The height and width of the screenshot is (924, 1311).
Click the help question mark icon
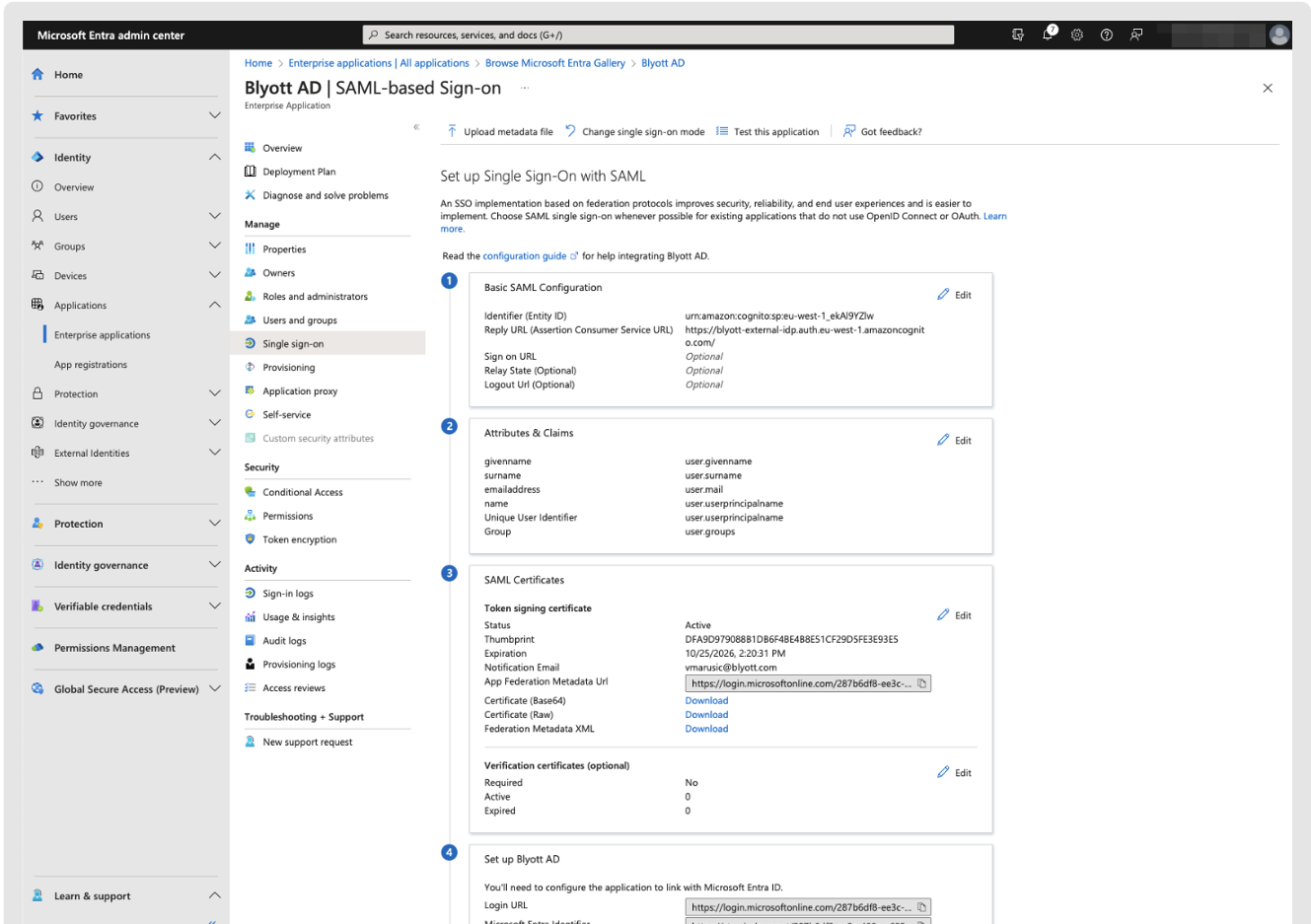[x=1107, y=35]
